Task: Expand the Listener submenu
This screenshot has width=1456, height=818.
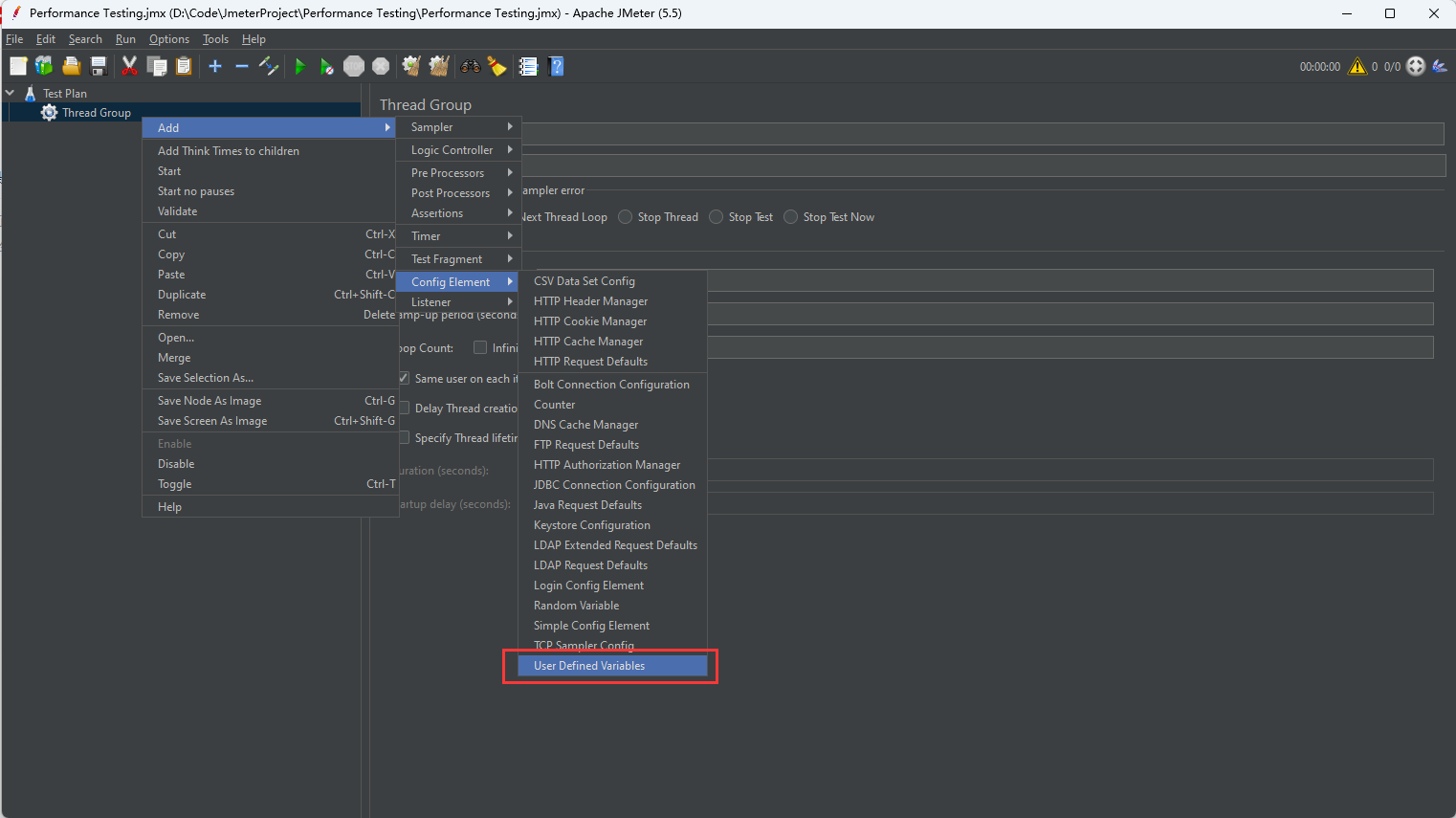Action: point(459,302)
